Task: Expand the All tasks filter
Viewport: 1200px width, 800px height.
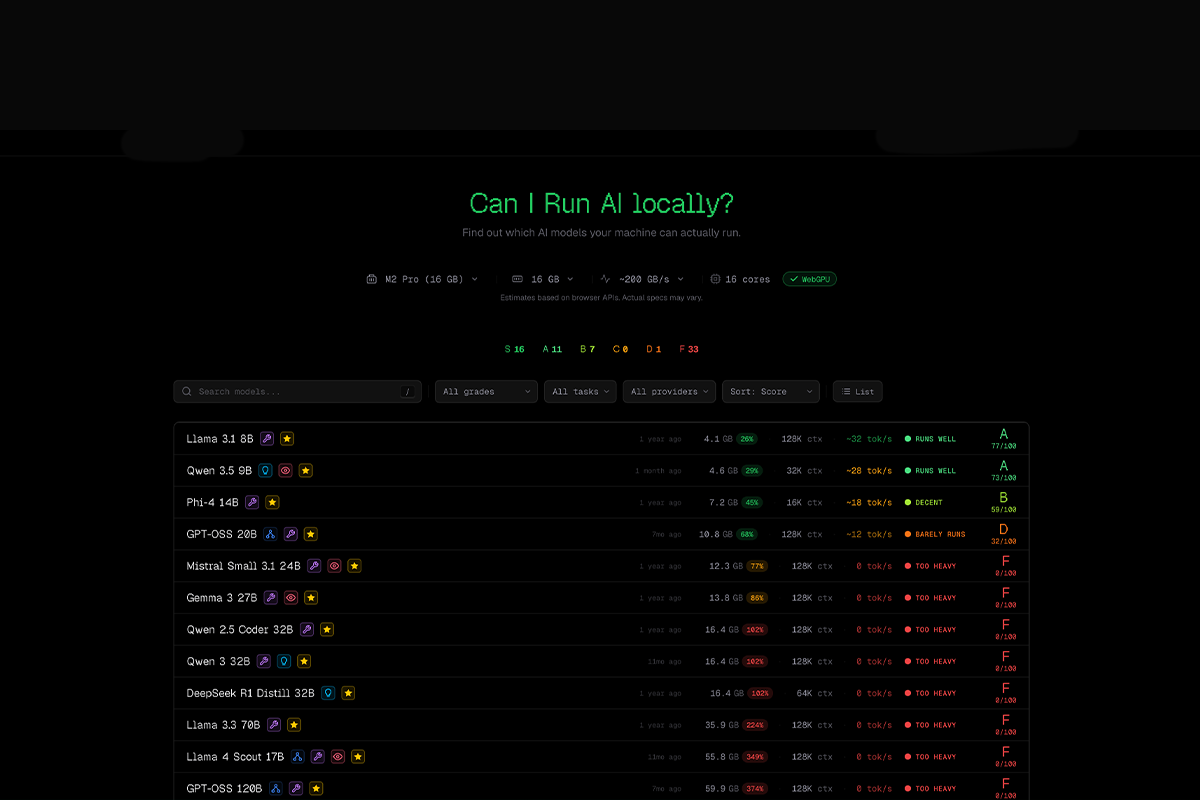Action: [x=580, y=391]
